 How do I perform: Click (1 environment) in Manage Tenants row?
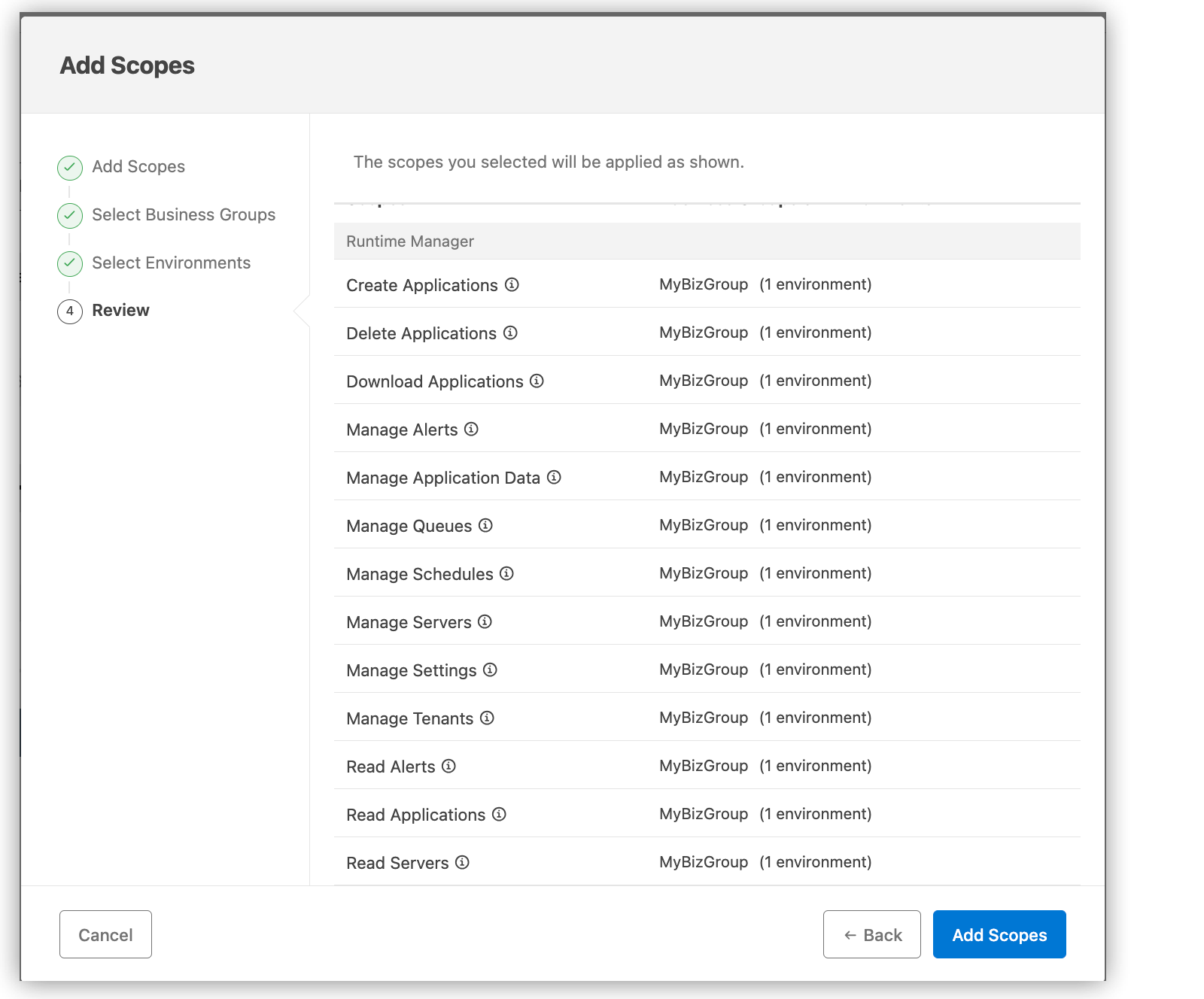(x=816, y=718)
